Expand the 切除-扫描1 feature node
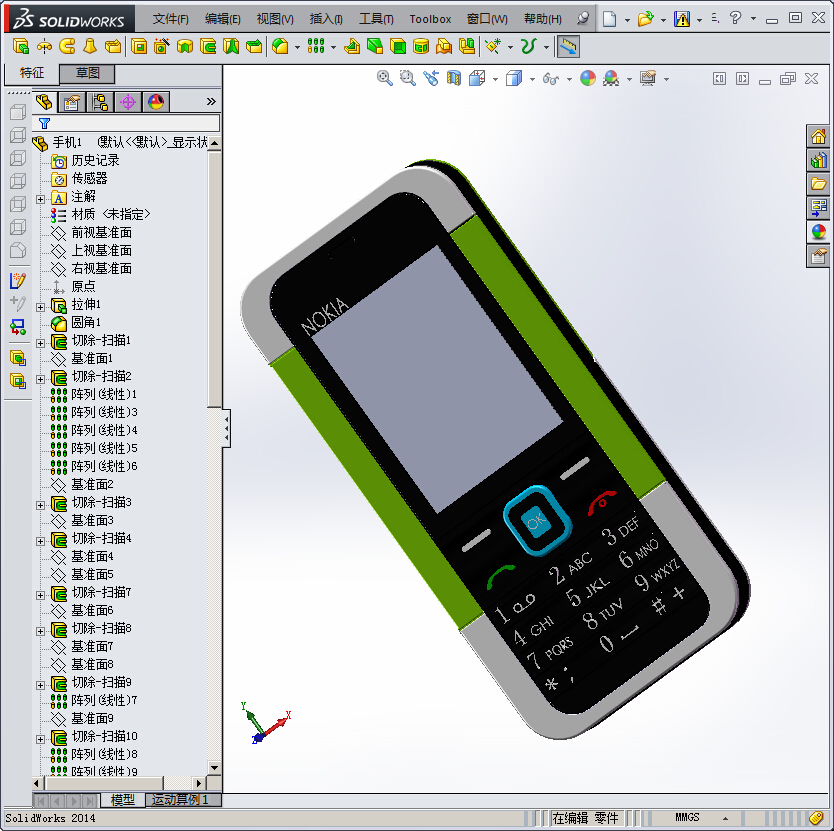 (x=40, y=344)
